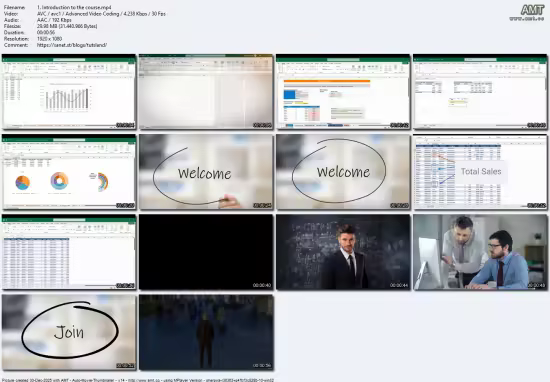Click the filename '1. Introduction to the course.mp4'
Image resolution: width=550 pixels, height=382 pixels.
74,7
